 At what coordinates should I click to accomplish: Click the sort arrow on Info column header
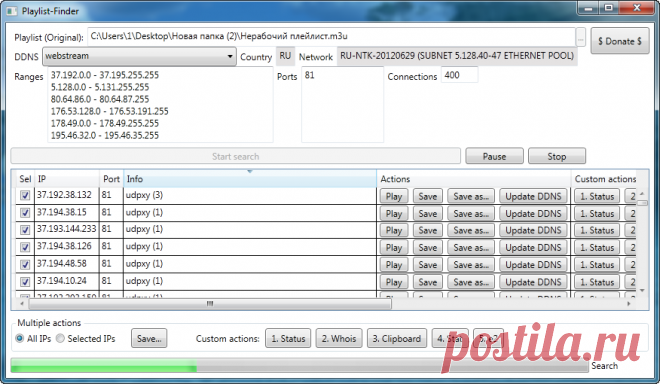pos(250,171)
